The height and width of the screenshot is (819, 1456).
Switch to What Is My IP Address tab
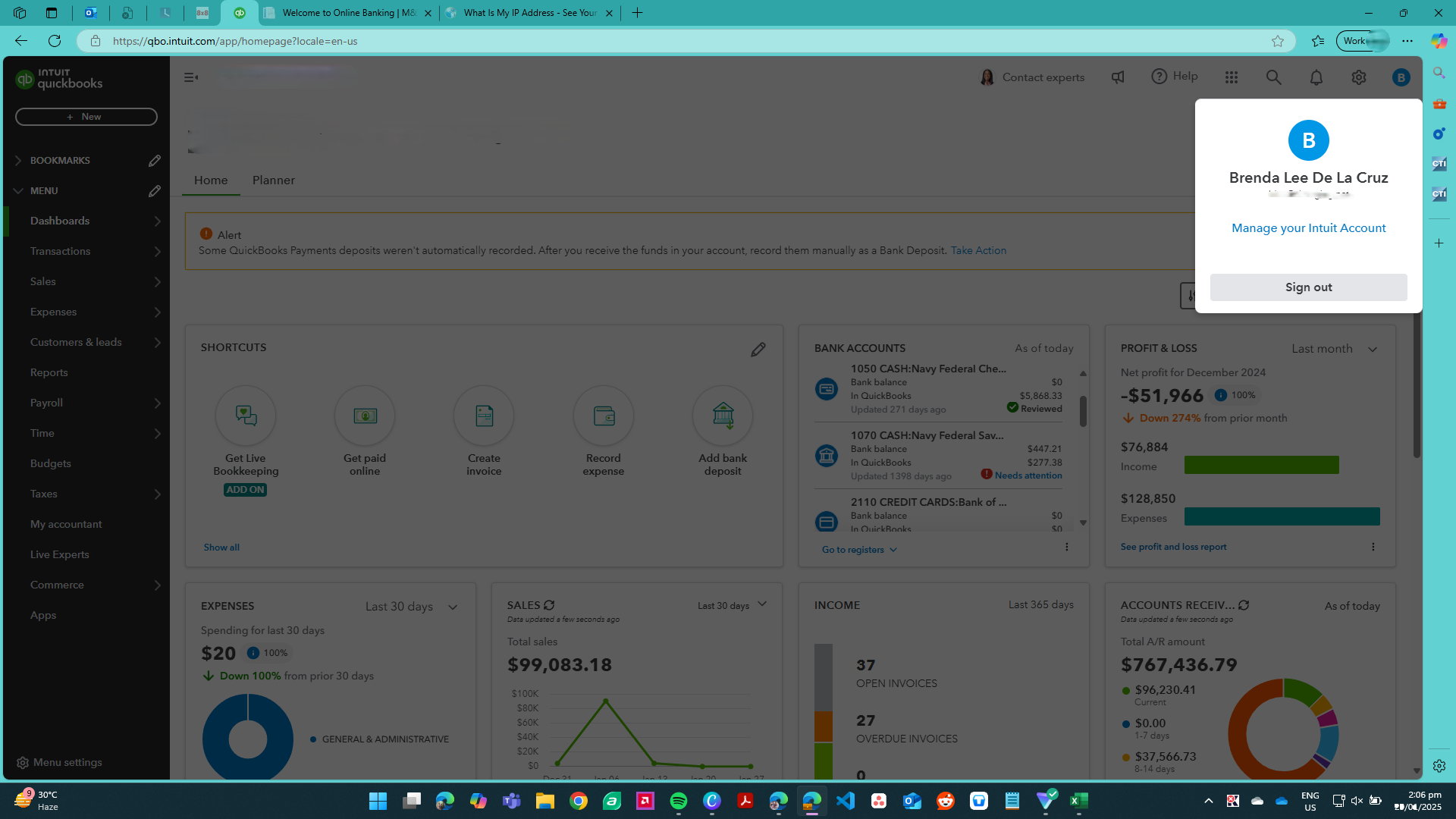click(x=529, y=13)
